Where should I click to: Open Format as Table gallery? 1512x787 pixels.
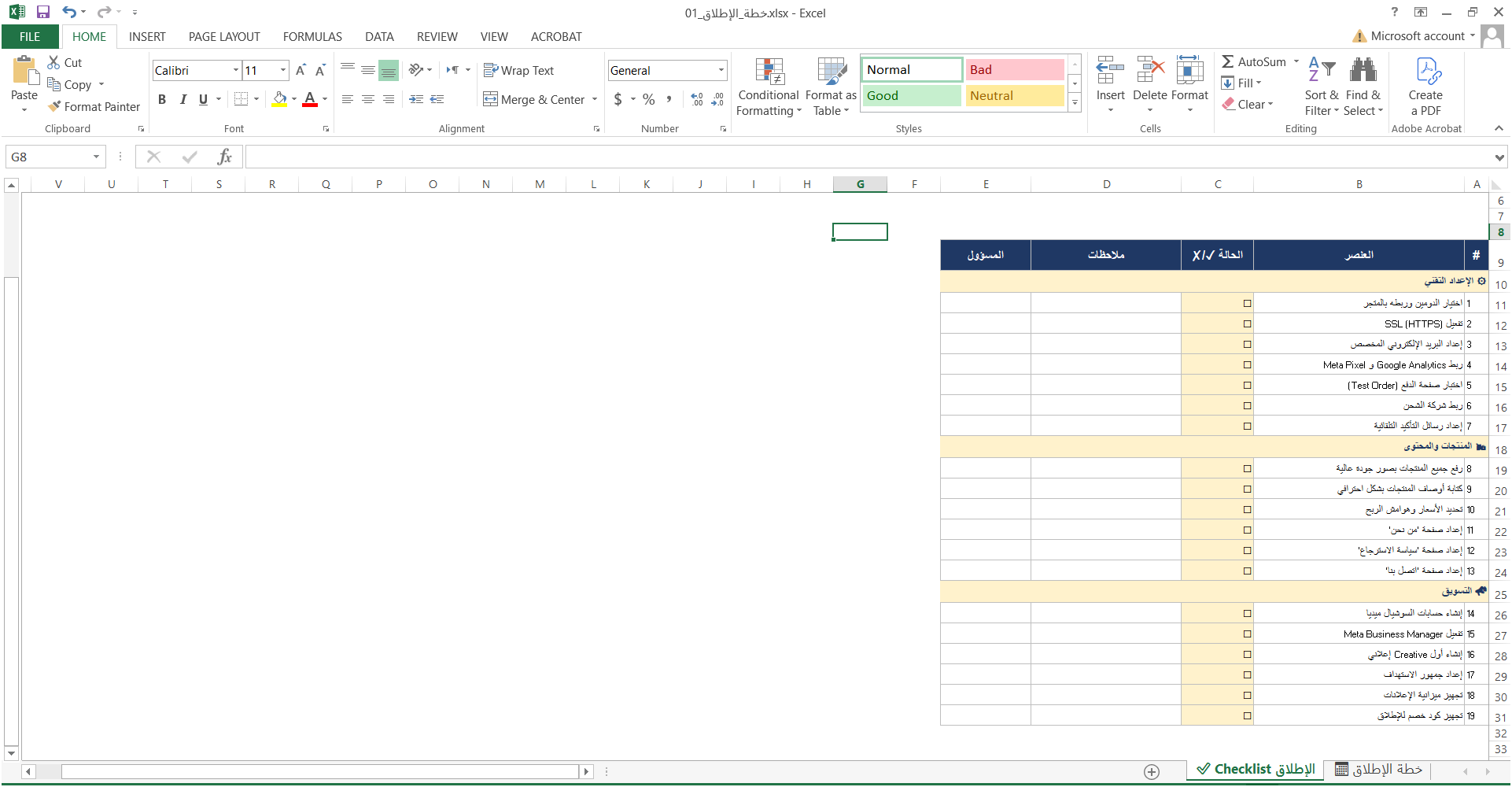pos(831,87)
